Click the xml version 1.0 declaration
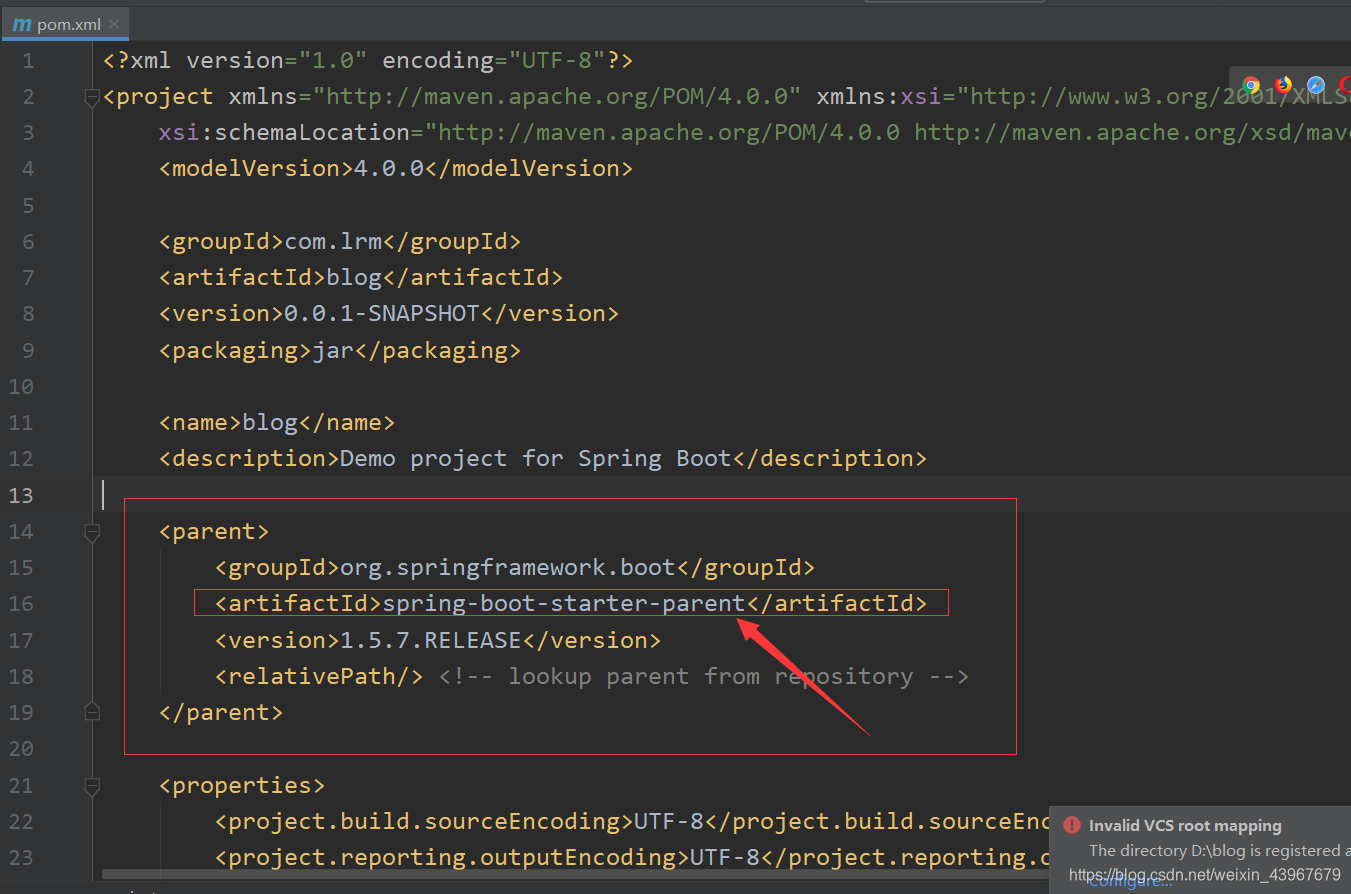 coord(368,60)
